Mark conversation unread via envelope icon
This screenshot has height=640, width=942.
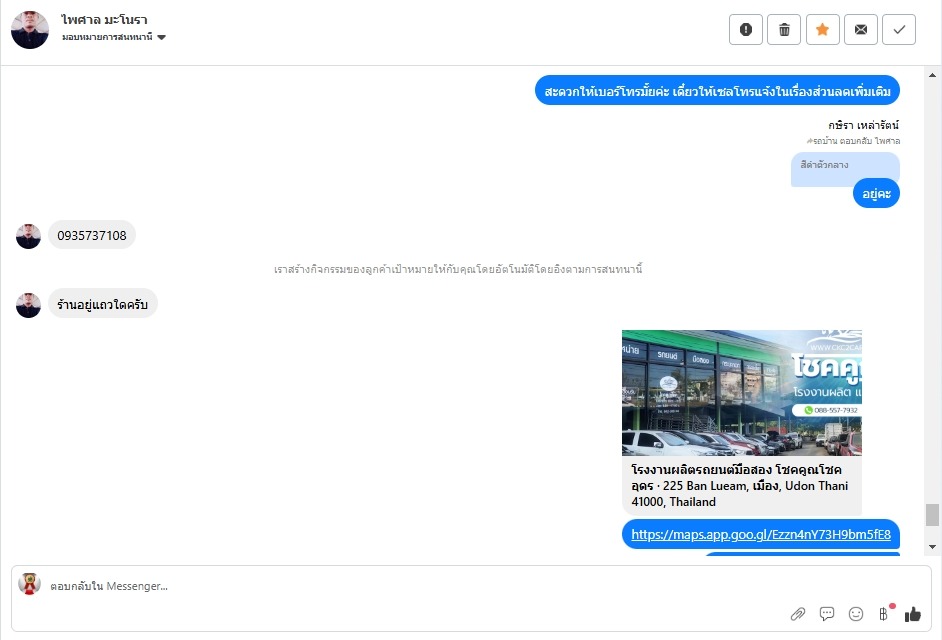point(861,29)
